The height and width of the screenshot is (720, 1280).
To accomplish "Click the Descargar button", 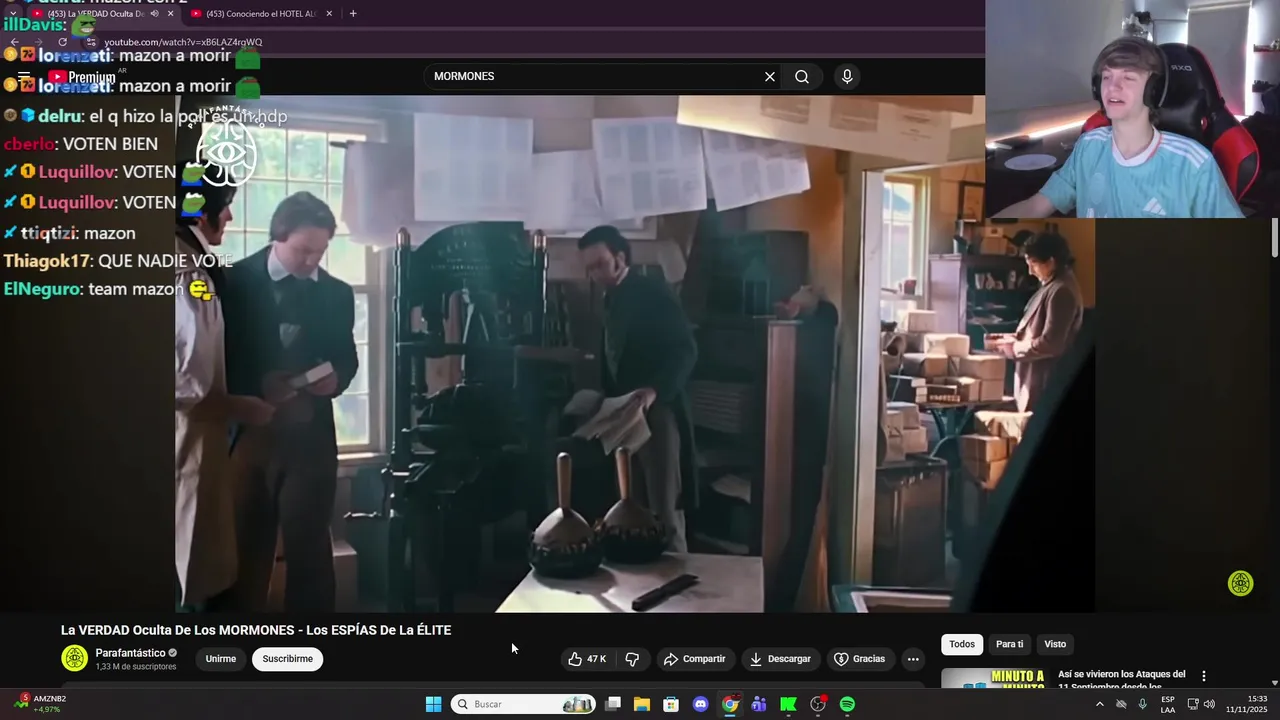I will (x=780, y=659).
